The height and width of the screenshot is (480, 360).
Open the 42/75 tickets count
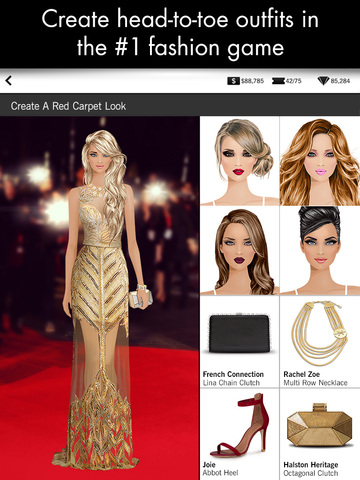(x=293, y=81)
